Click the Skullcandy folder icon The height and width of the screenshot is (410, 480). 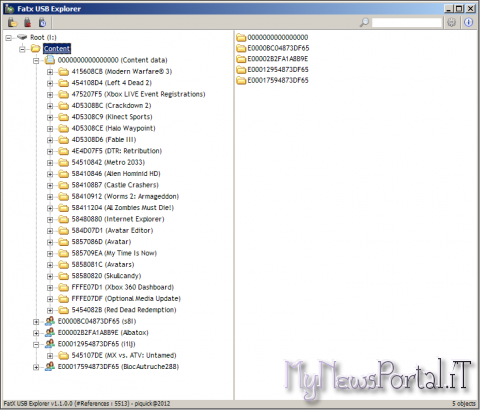click(x=63, y=276)
